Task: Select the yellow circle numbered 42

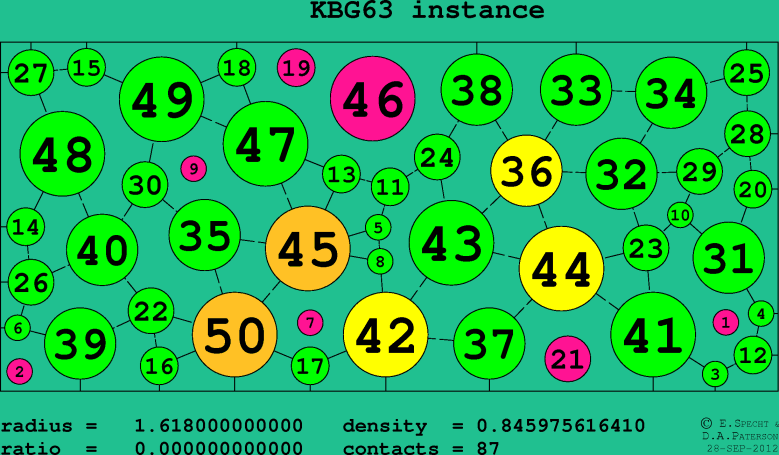Action: click(x=386, y=335)
